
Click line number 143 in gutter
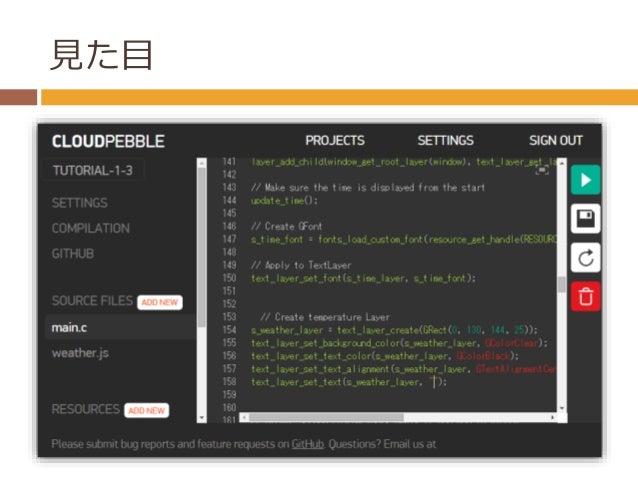tap(229, 187)
